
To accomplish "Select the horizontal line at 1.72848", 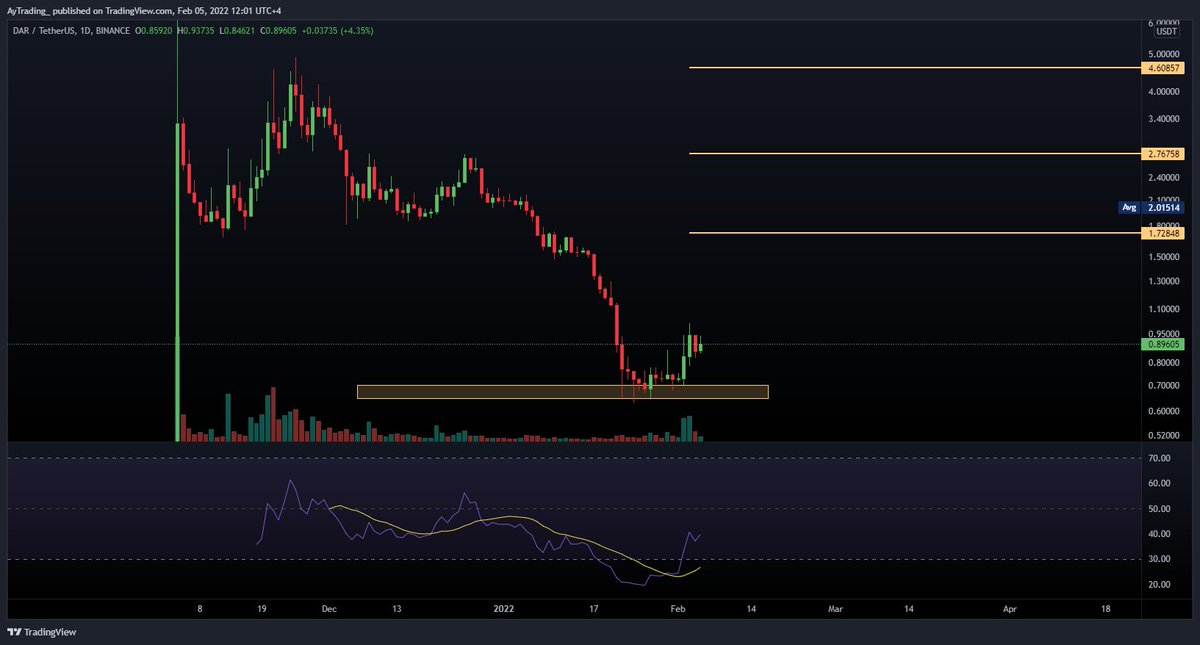I will 914,233.
